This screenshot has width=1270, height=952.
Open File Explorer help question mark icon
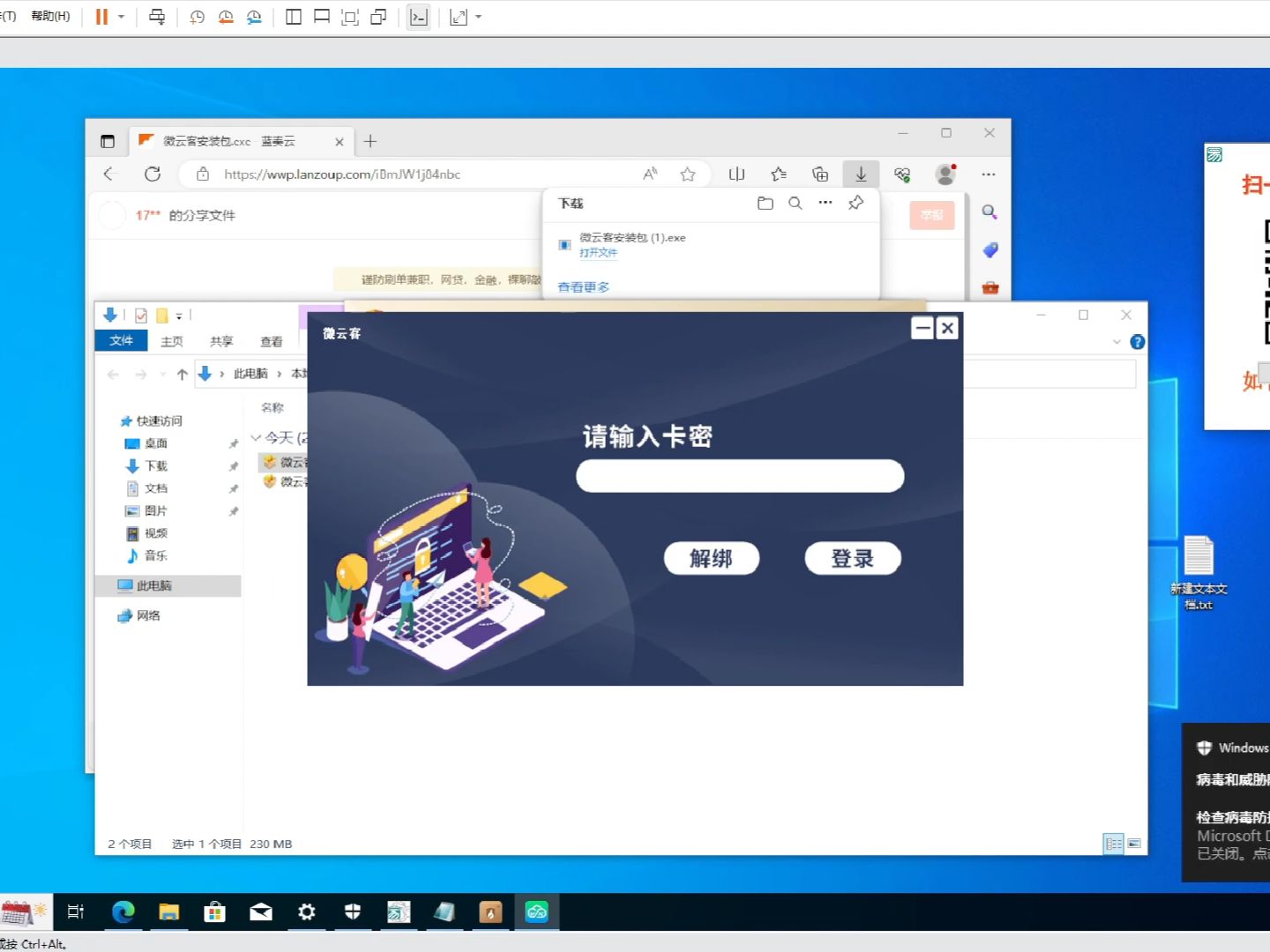(x=1138, y=342)
